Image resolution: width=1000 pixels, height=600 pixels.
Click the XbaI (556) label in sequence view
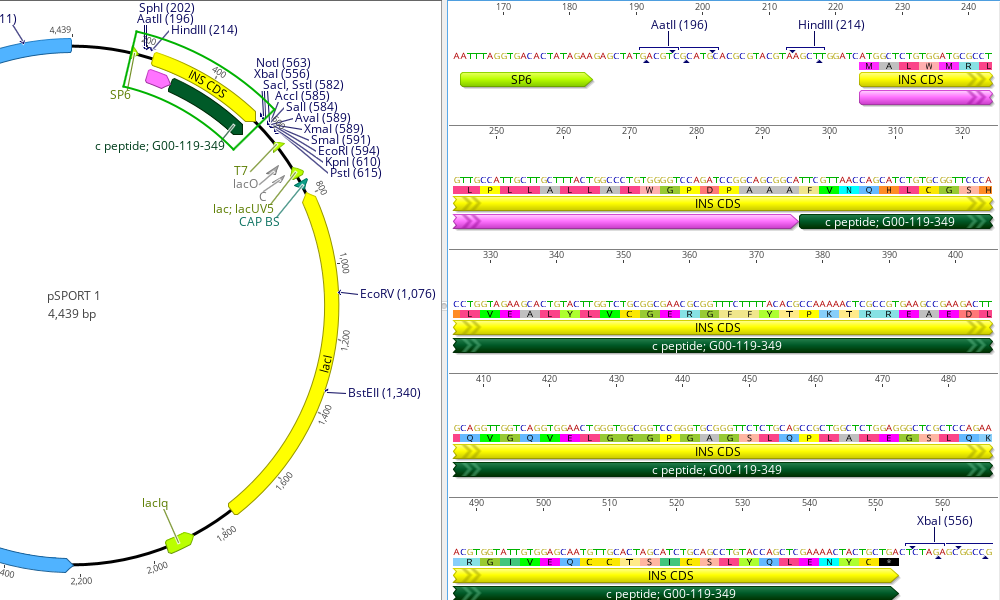(943, 520)
